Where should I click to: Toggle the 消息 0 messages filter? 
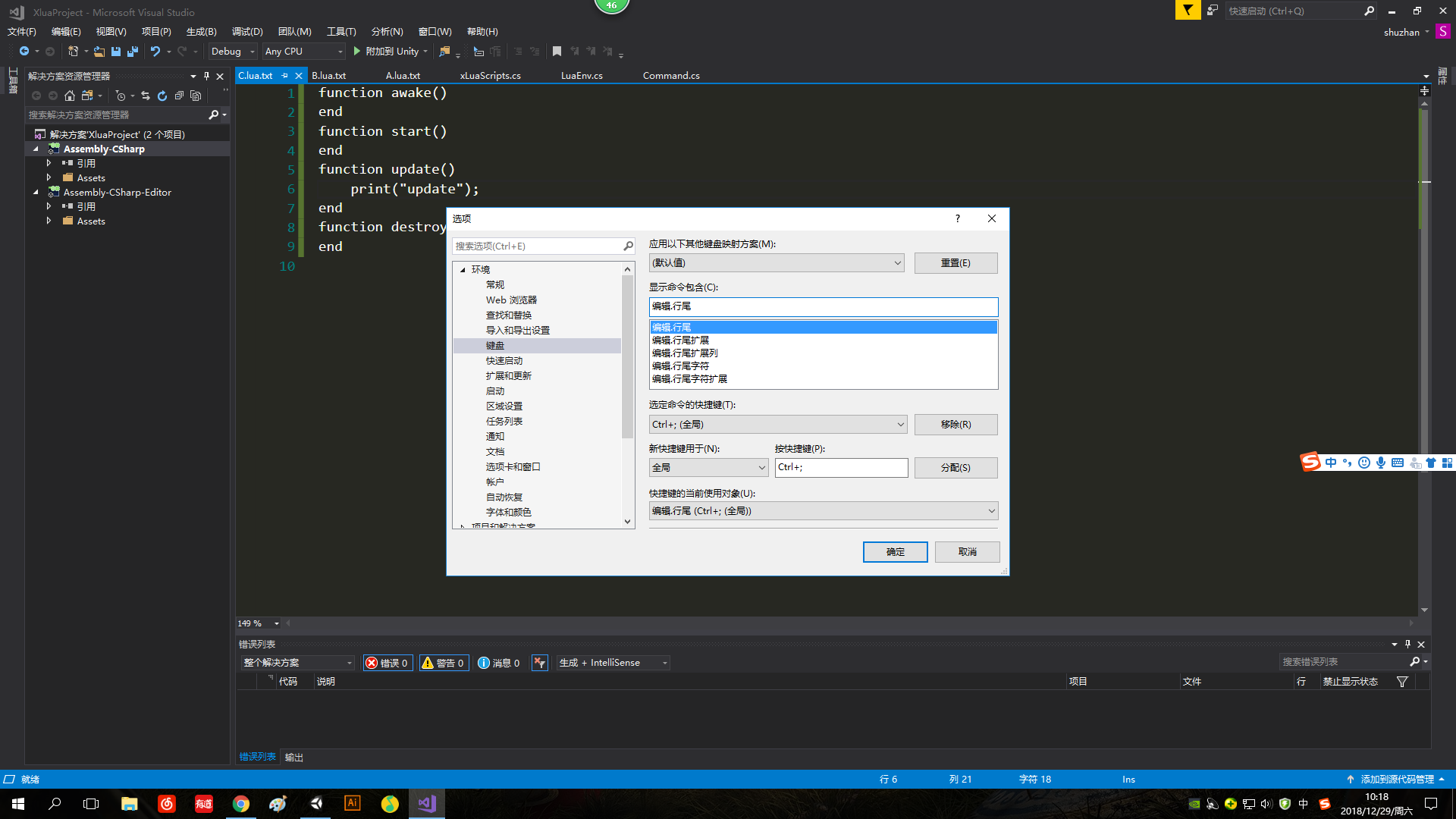(x=499, y=663)
